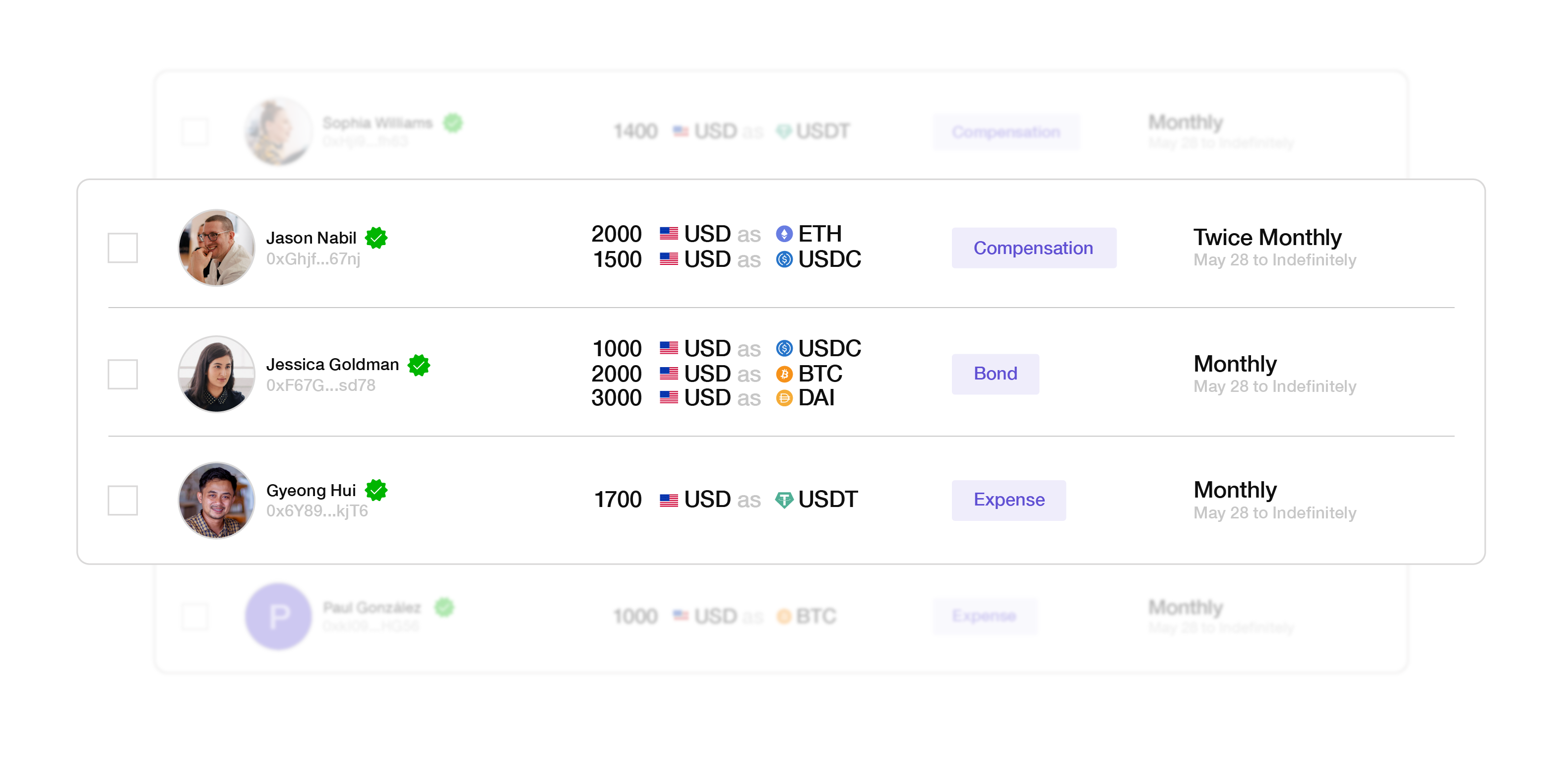Click the DAI token icon in Jessica's row
Screen dimensions: 1568x762
point(784,398)
